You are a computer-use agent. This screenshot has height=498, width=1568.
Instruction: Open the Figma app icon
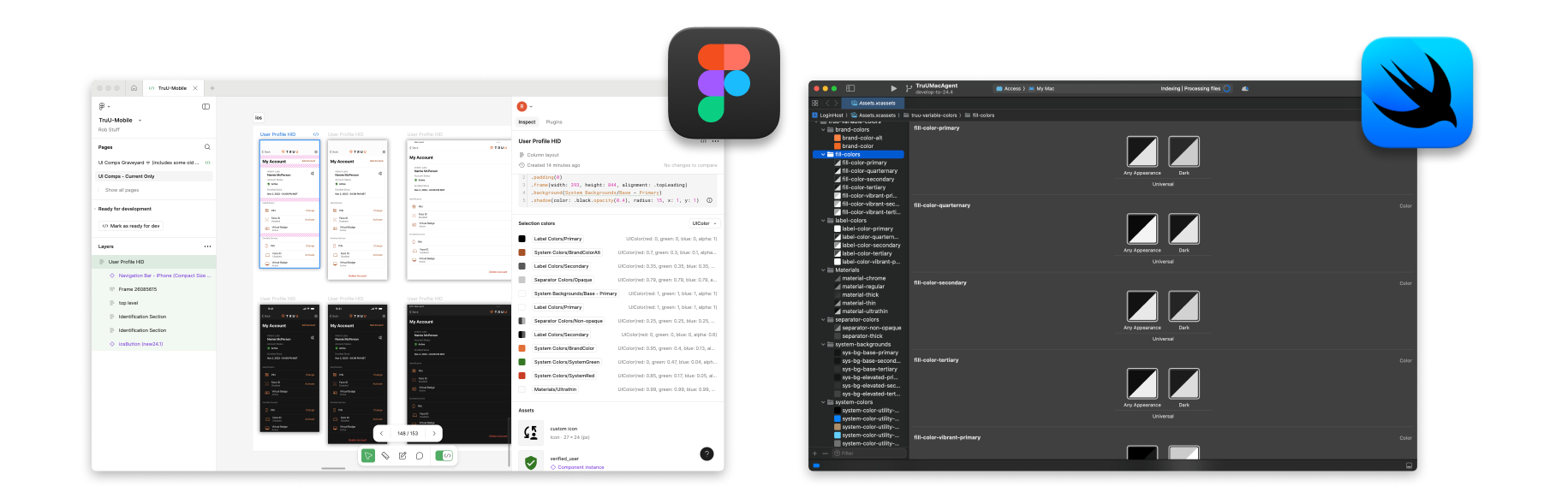click(724, 83)
